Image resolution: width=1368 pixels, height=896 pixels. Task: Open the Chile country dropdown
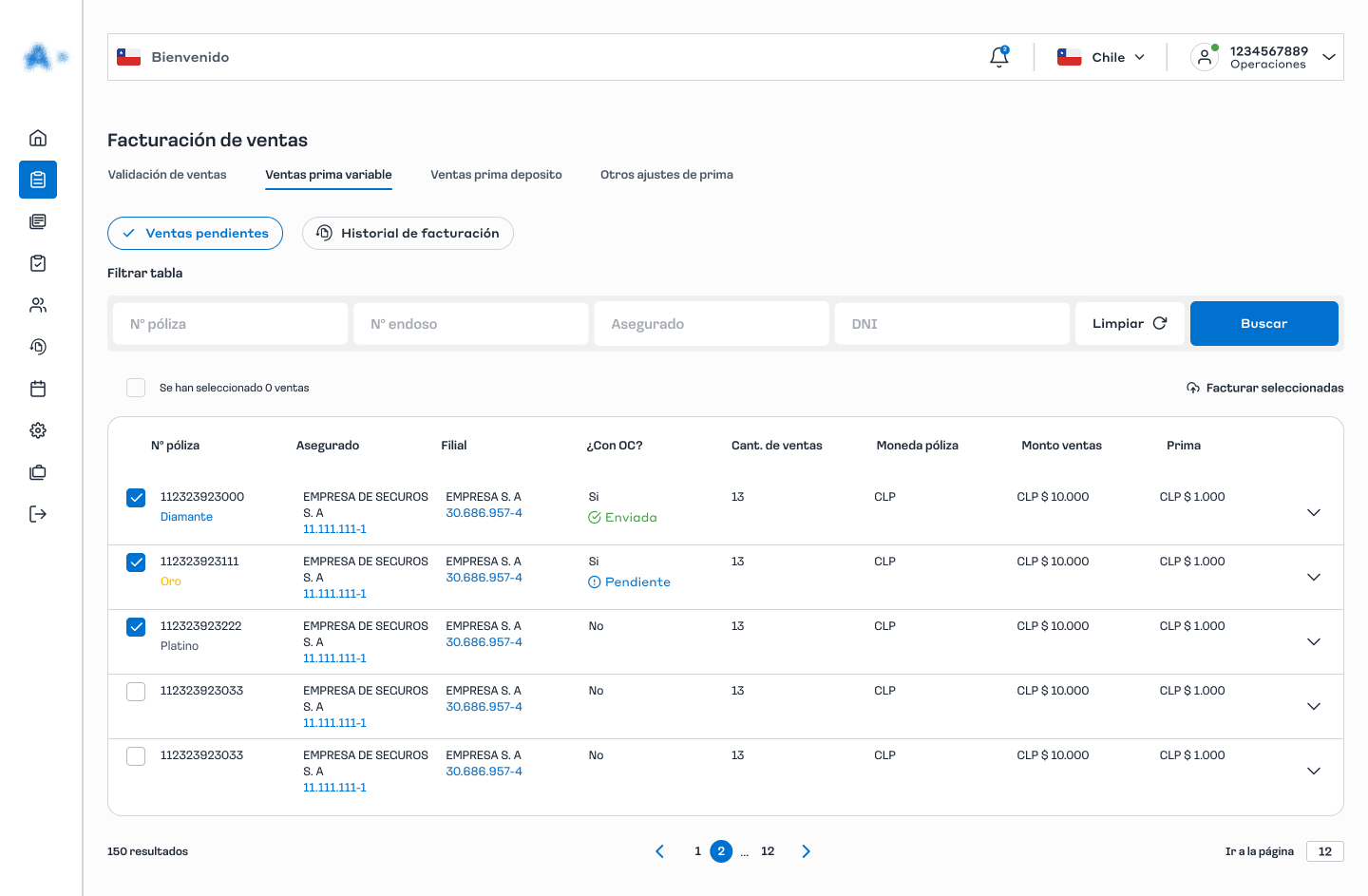point(1101,57)
